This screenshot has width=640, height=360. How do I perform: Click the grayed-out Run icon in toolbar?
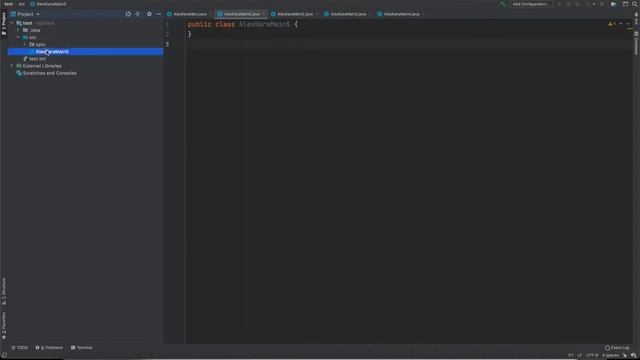point(559,4)
